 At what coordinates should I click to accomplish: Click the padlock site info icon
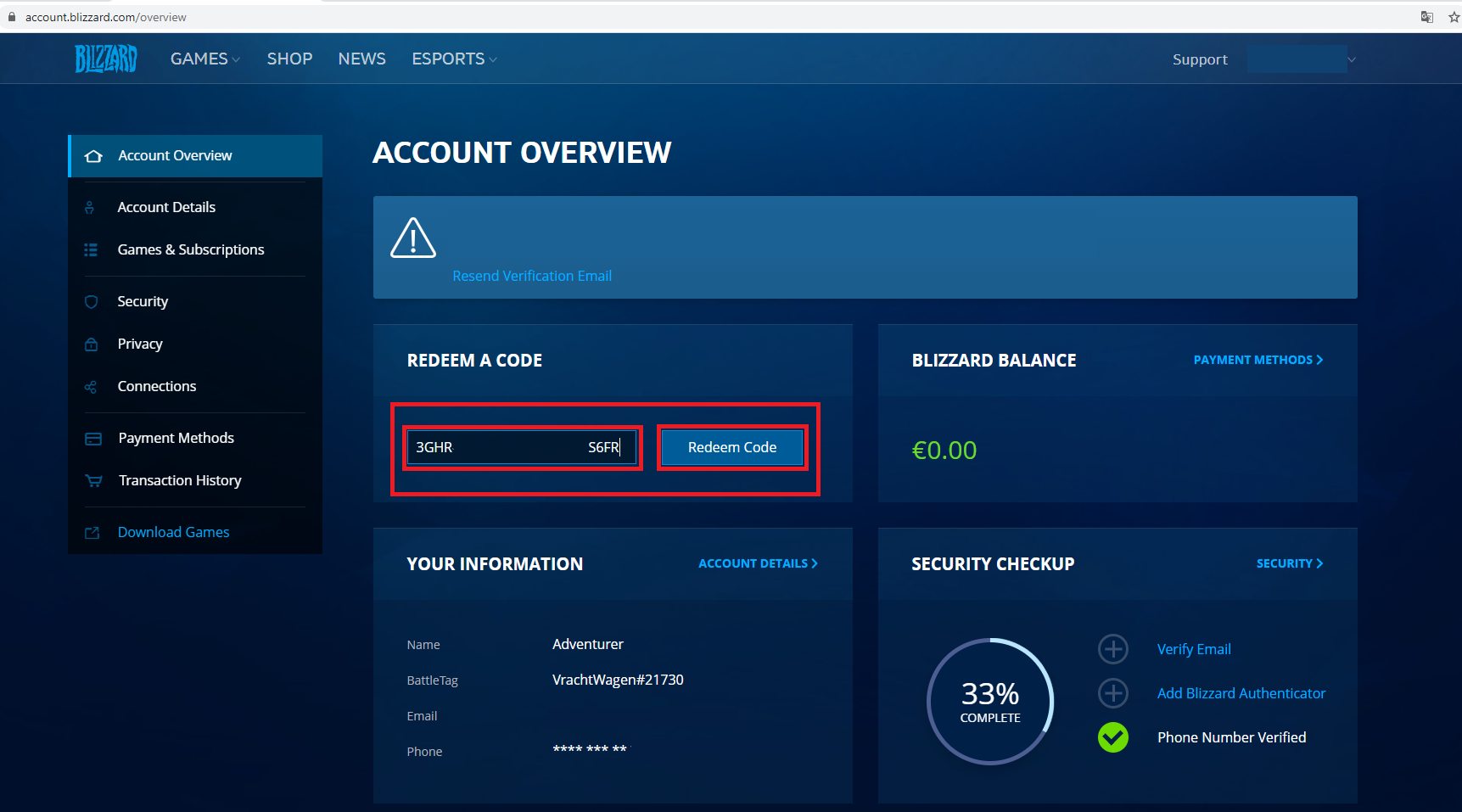12,17
